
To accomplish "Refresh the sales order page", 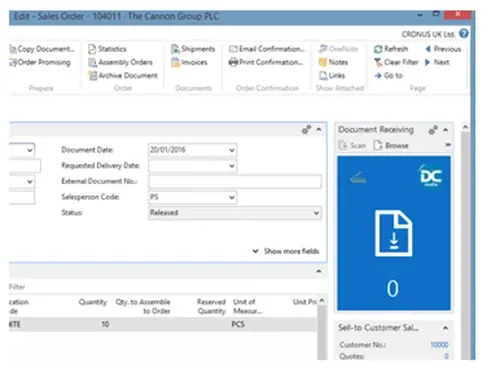I will (391, 49).
